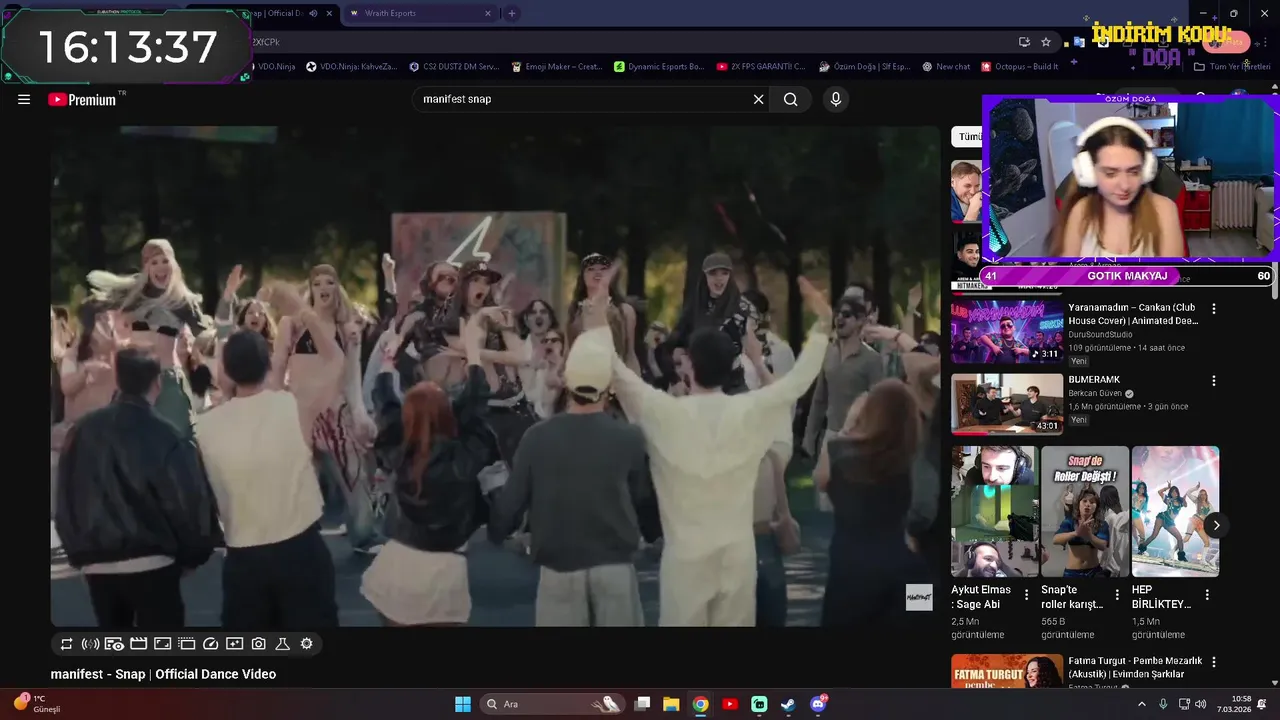
Task: Start voice search with microphone
Action: [x=836, y=99]
